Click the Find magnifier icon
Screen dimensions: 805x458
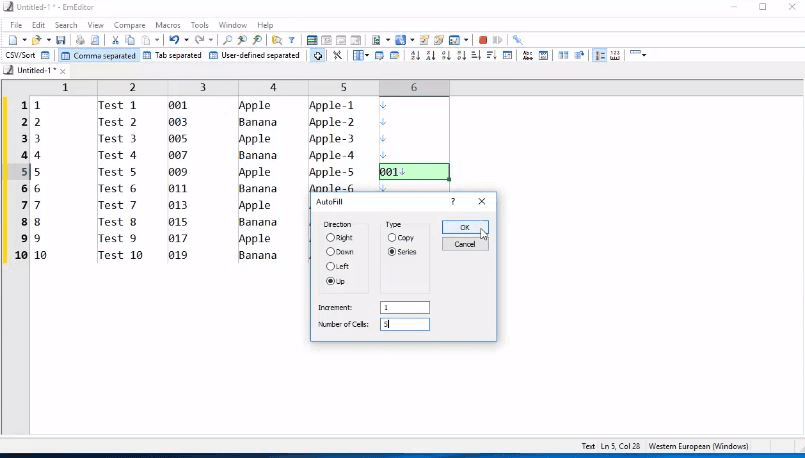pos(228,40)
